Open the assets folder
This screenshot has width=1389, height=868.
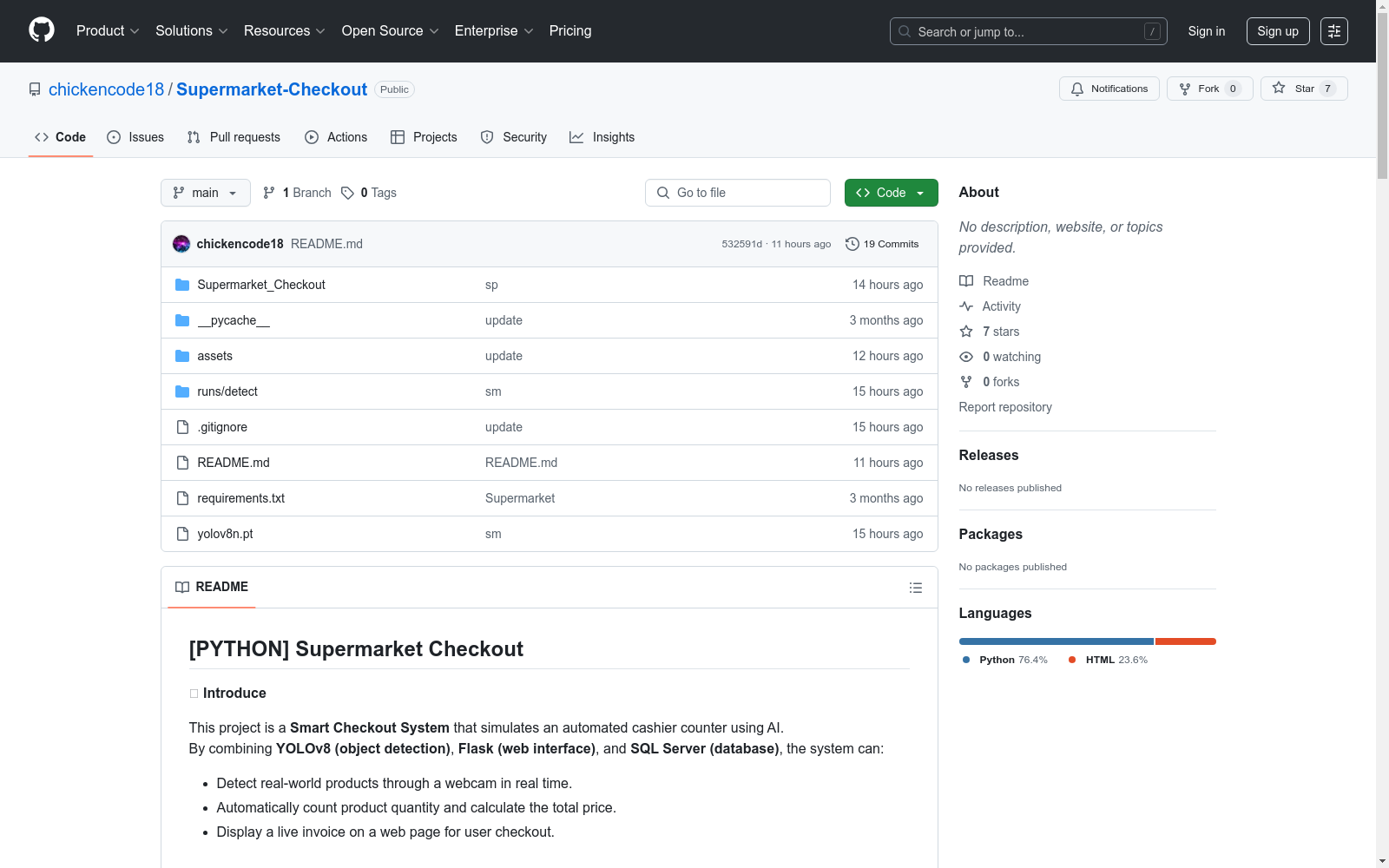(214, 356)
